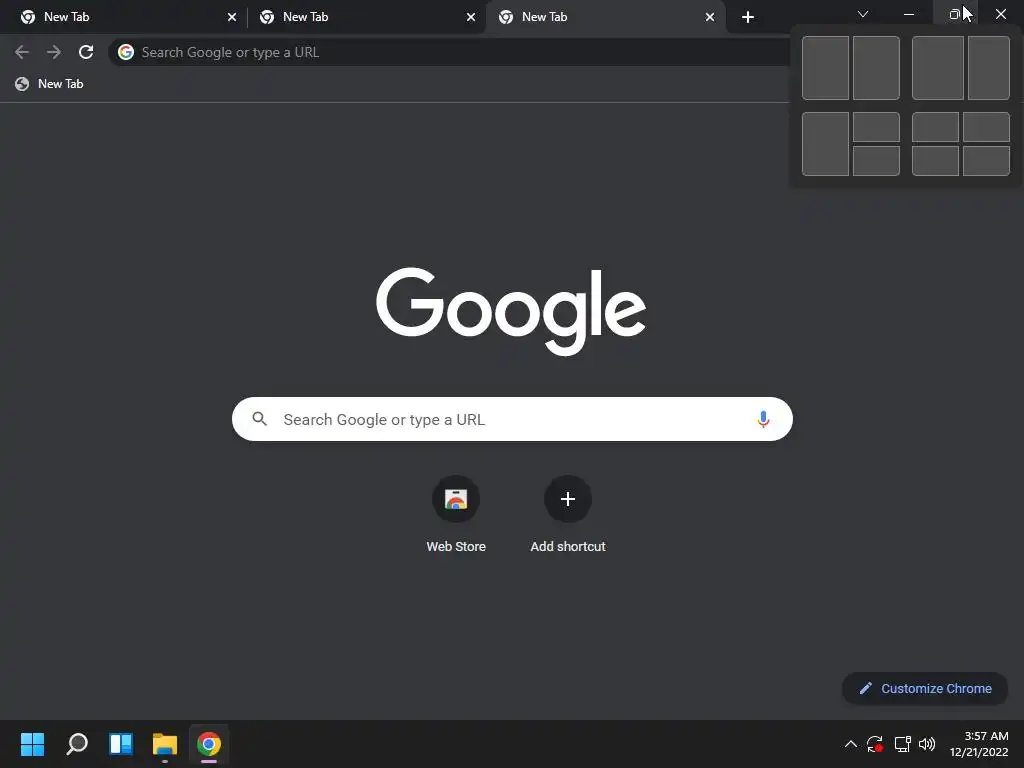The image size is (1024, 768).
Task: Close the first New Tab
Action: coord(232,17)
